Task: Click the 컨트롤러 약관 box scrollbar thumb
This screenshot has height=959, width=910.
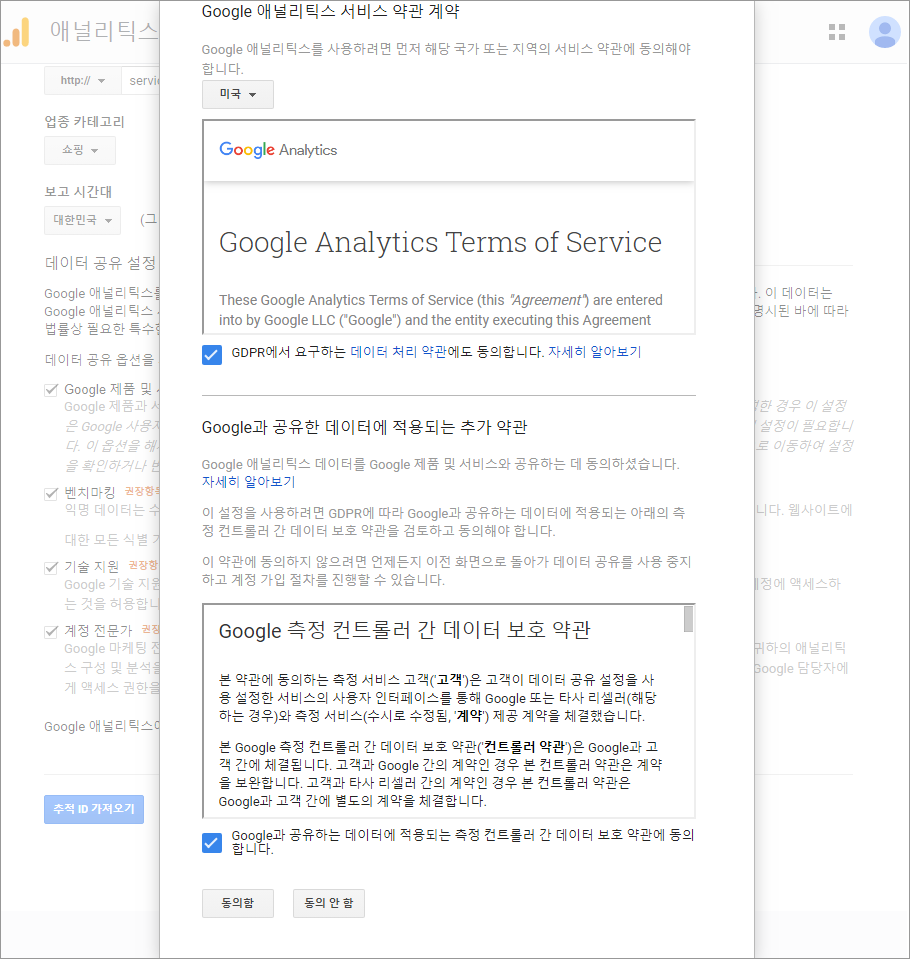Action: 689,619
